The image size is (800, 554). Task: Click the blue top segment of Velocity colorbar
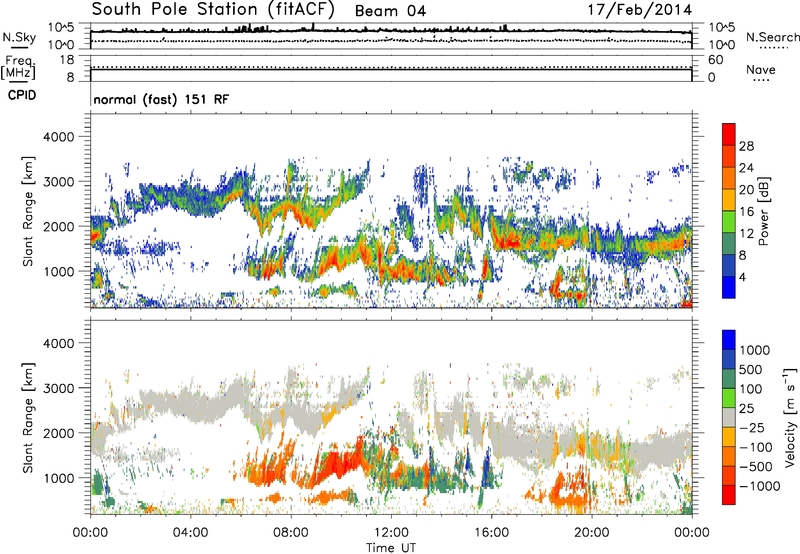[x=729, y=340]
